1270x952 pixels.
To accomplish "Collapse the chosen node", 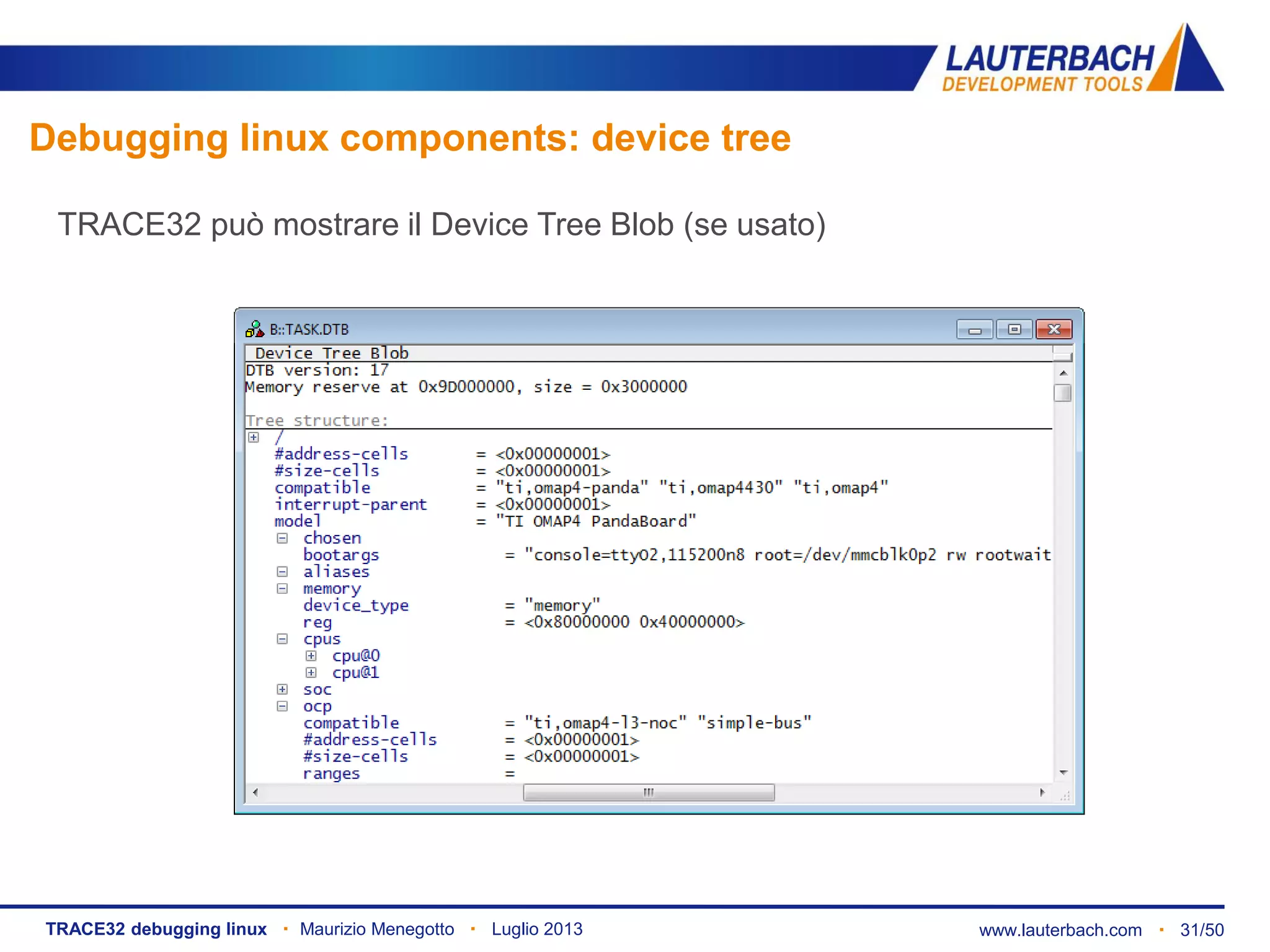I will [x=282, y=539].
